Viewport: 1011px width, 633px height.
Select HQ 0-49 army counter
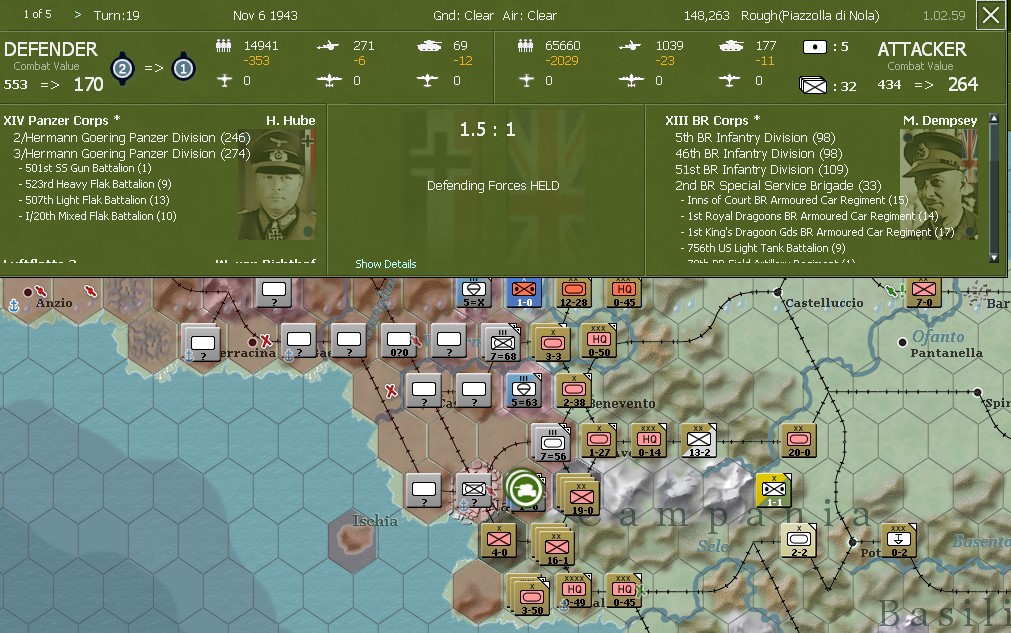pos(573,590)
